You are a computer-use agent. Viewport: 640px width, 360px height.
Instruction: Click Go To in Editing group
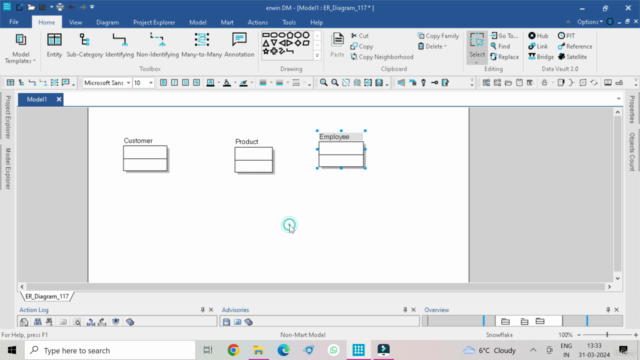pyautogui.click(x=504, y=36)
